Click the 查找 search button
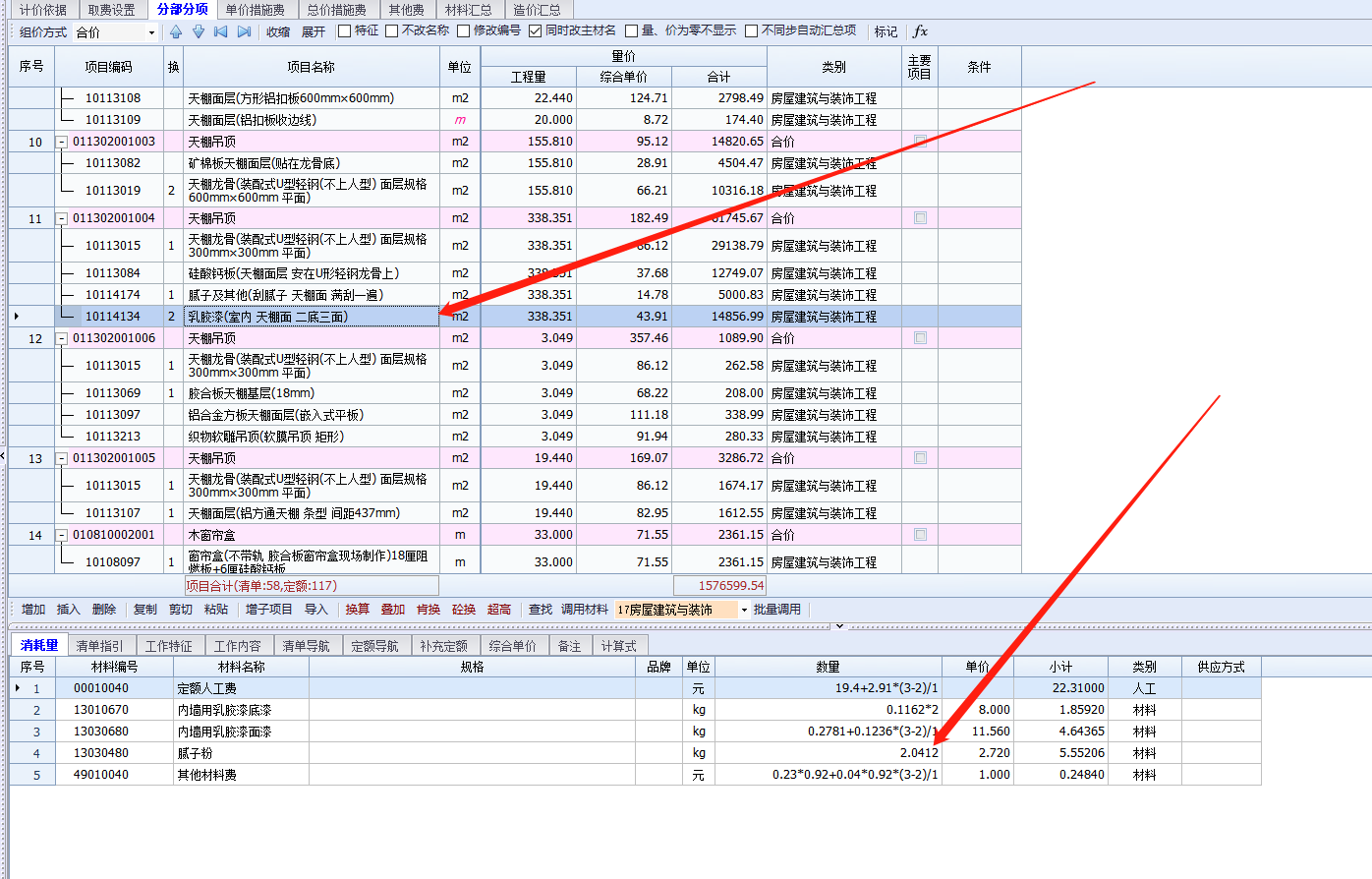Viewport: 1372px width, 879px height. [x=541, y=610]
